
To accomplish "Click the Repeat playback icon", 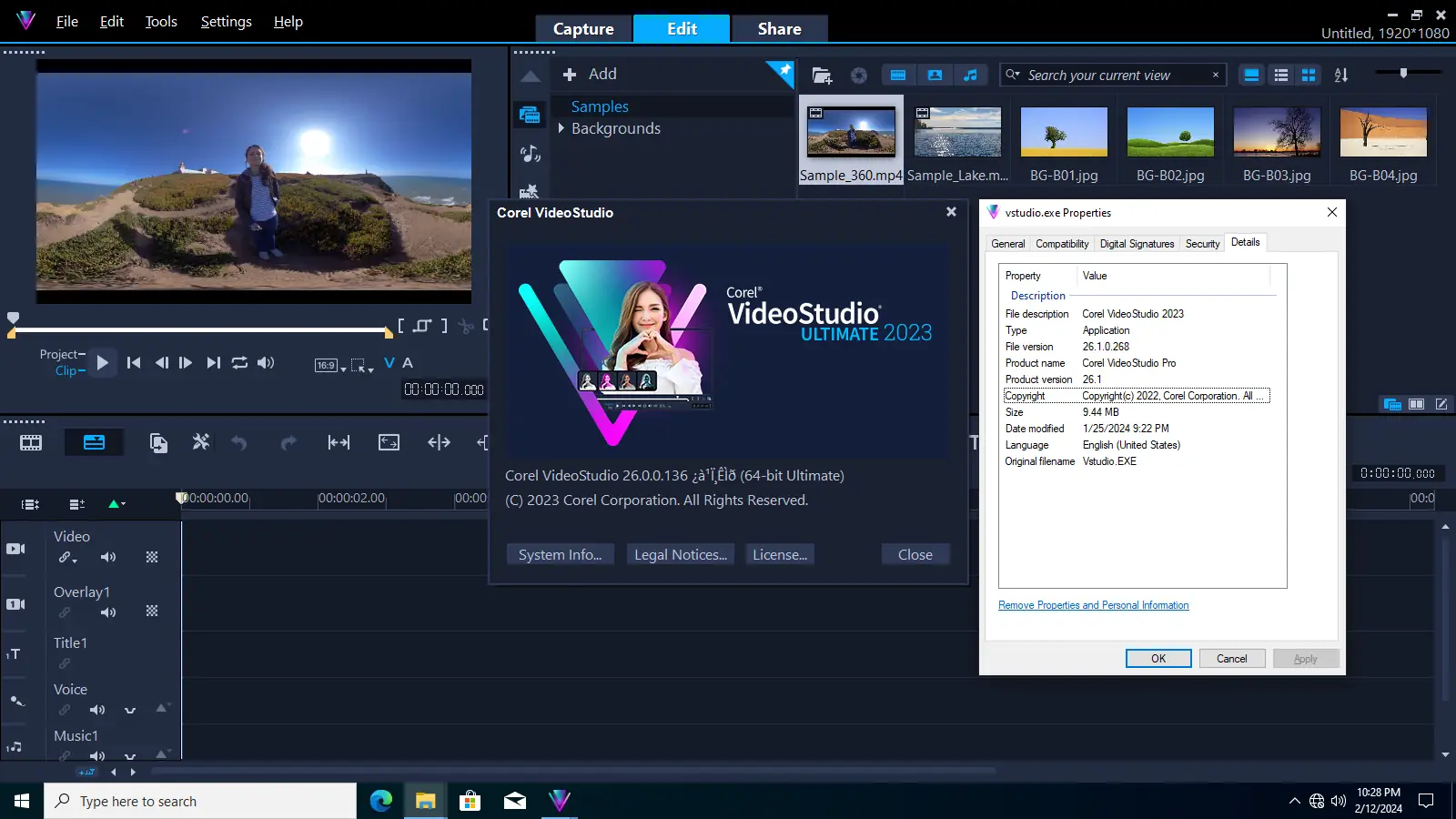I will pos(239,363).
